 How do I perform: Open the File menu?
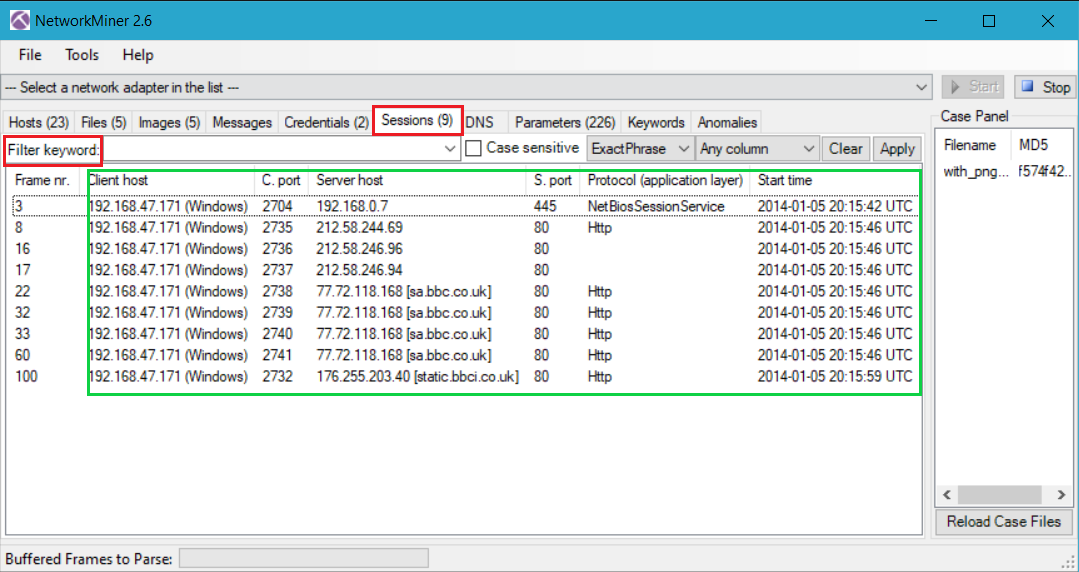30,55
